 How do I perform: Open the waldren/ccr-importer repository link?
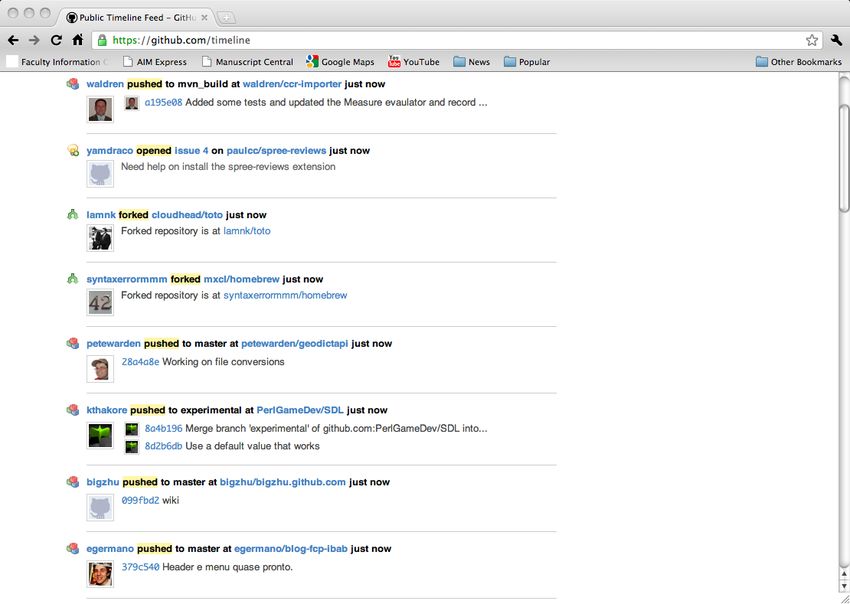click(292, 84)
